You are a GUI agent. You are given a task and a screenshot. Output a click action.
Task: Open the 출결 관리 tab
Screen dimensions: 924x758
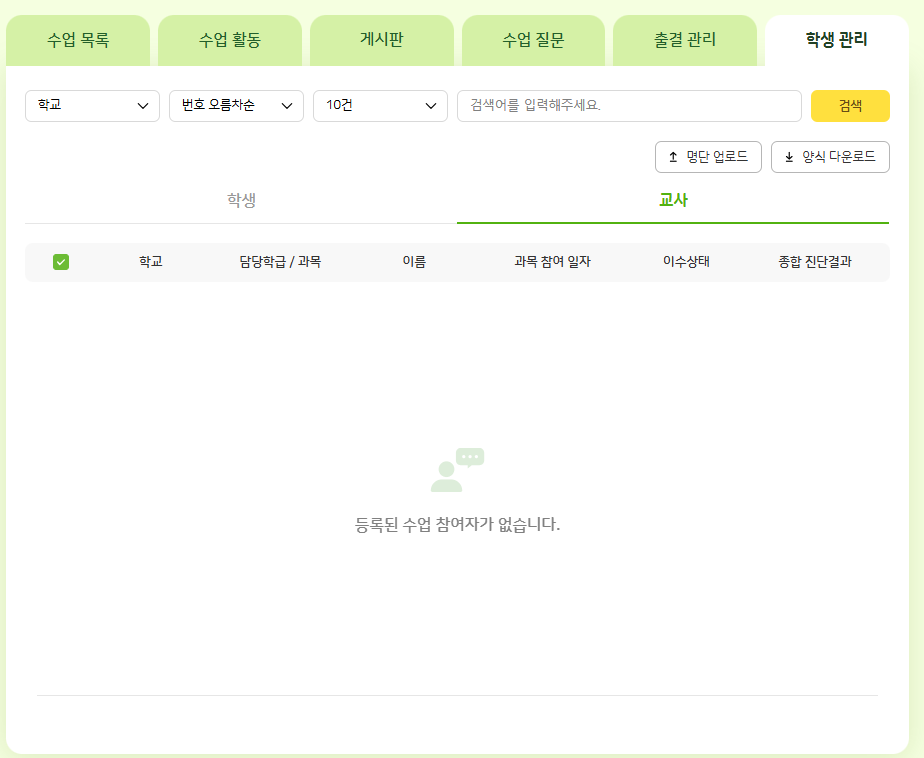685,41
